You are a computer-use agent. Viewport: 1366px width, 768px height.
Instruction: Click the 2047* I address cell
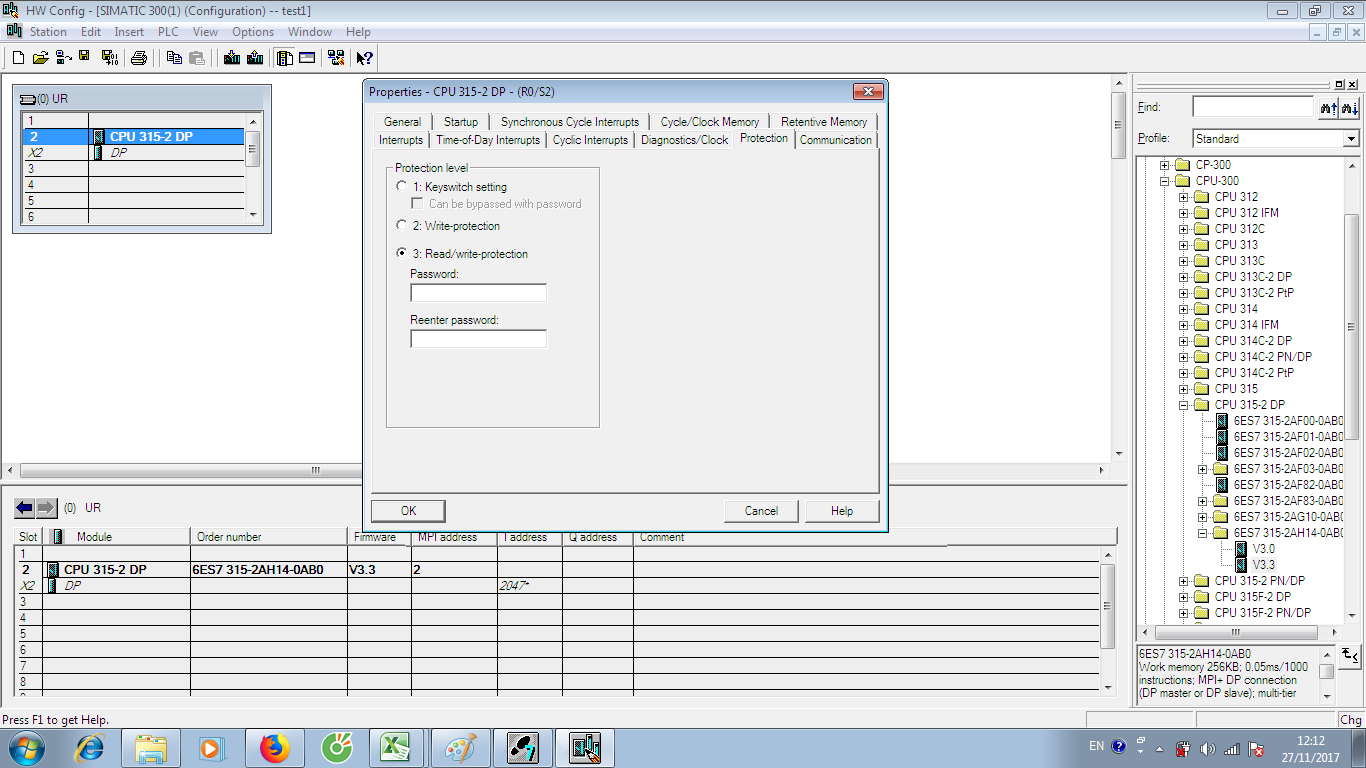(529, 586)
